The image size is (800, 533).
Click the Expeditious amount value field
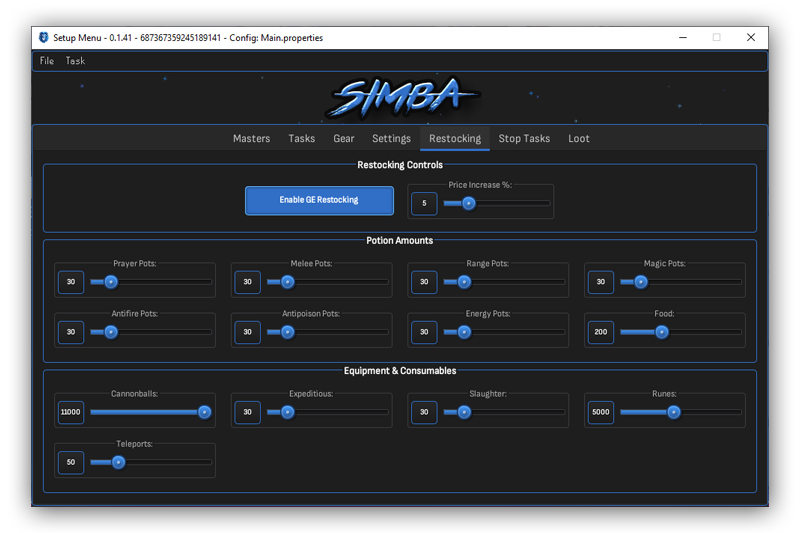247,412
